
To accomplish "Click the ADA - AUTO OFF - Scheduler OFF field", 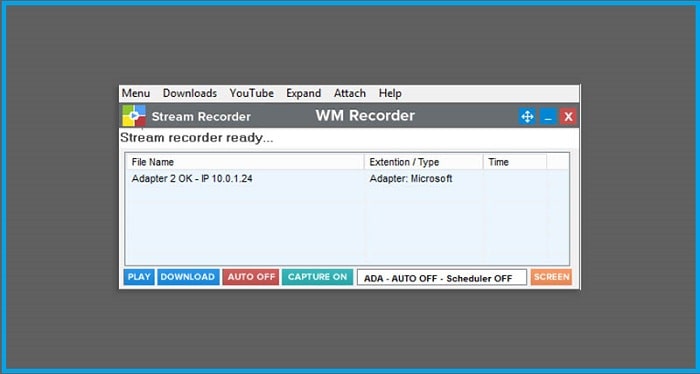I will (x=442, y=278).
